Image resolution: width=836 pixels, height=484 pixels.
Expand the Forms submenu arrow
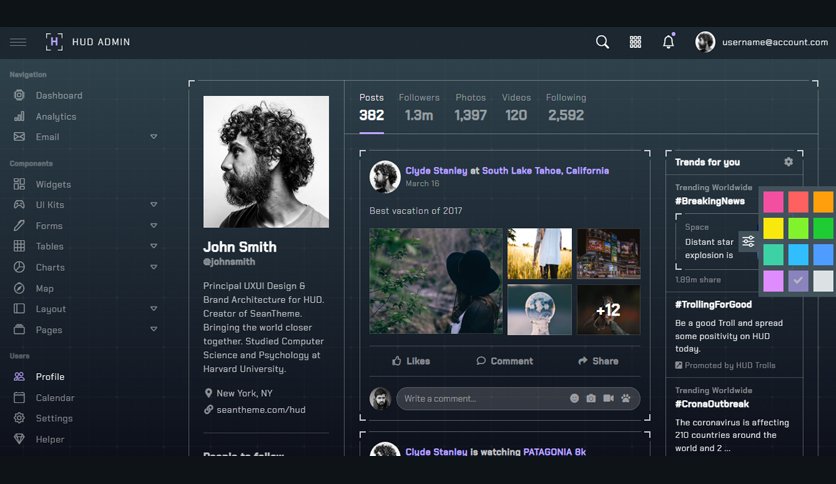point(154,225)
